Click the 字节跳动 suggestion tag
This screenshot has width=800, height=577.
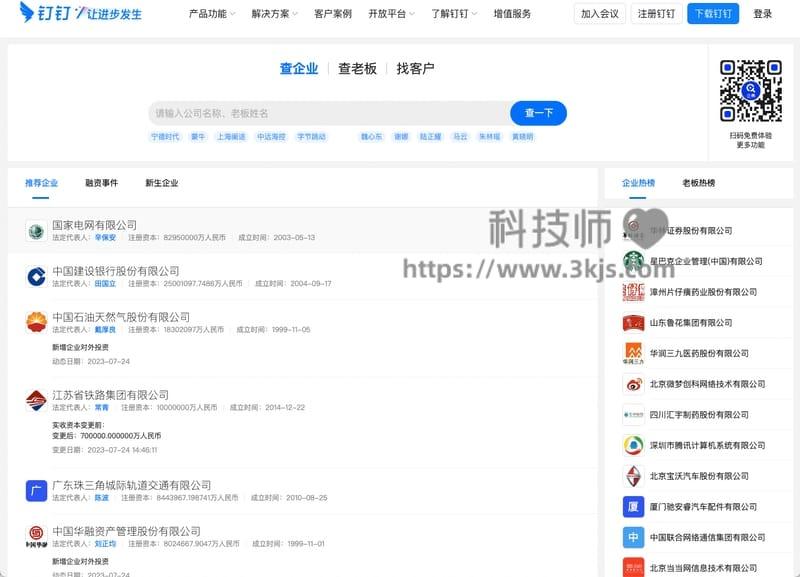(x=311, y=137)
